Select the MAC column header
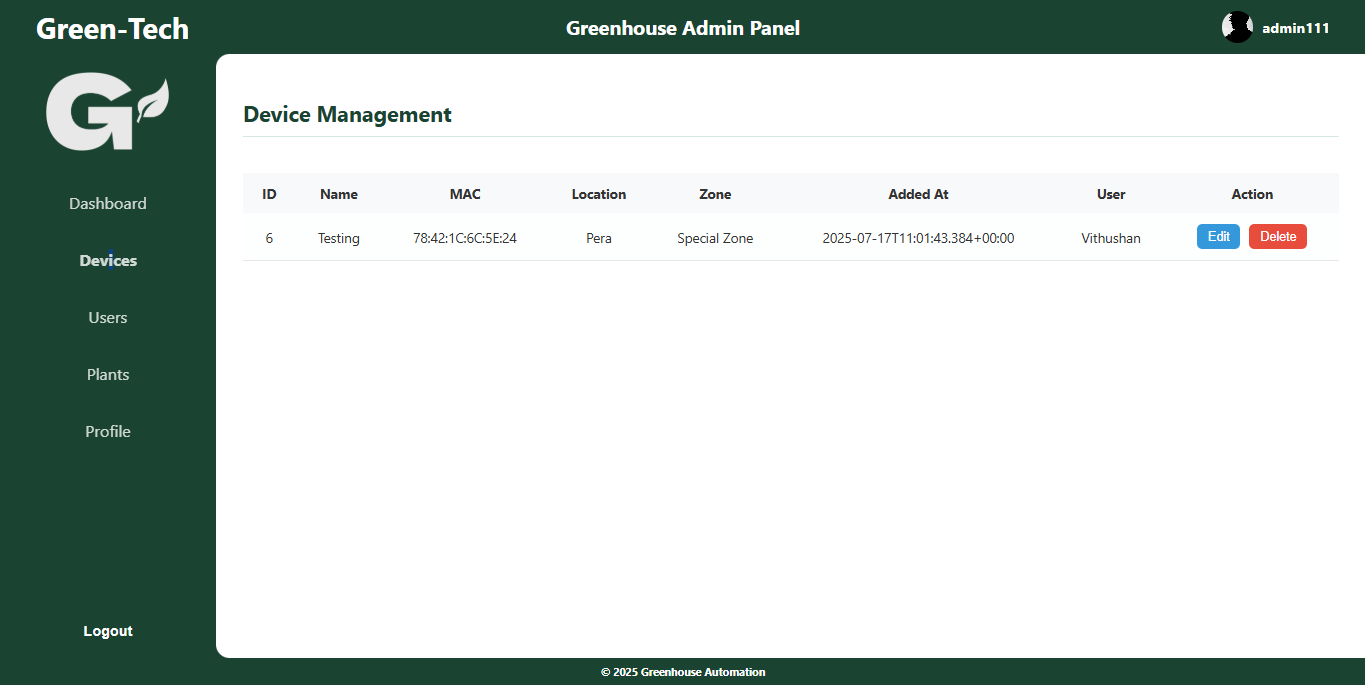 pyautogui.click(x=464, y=194)
